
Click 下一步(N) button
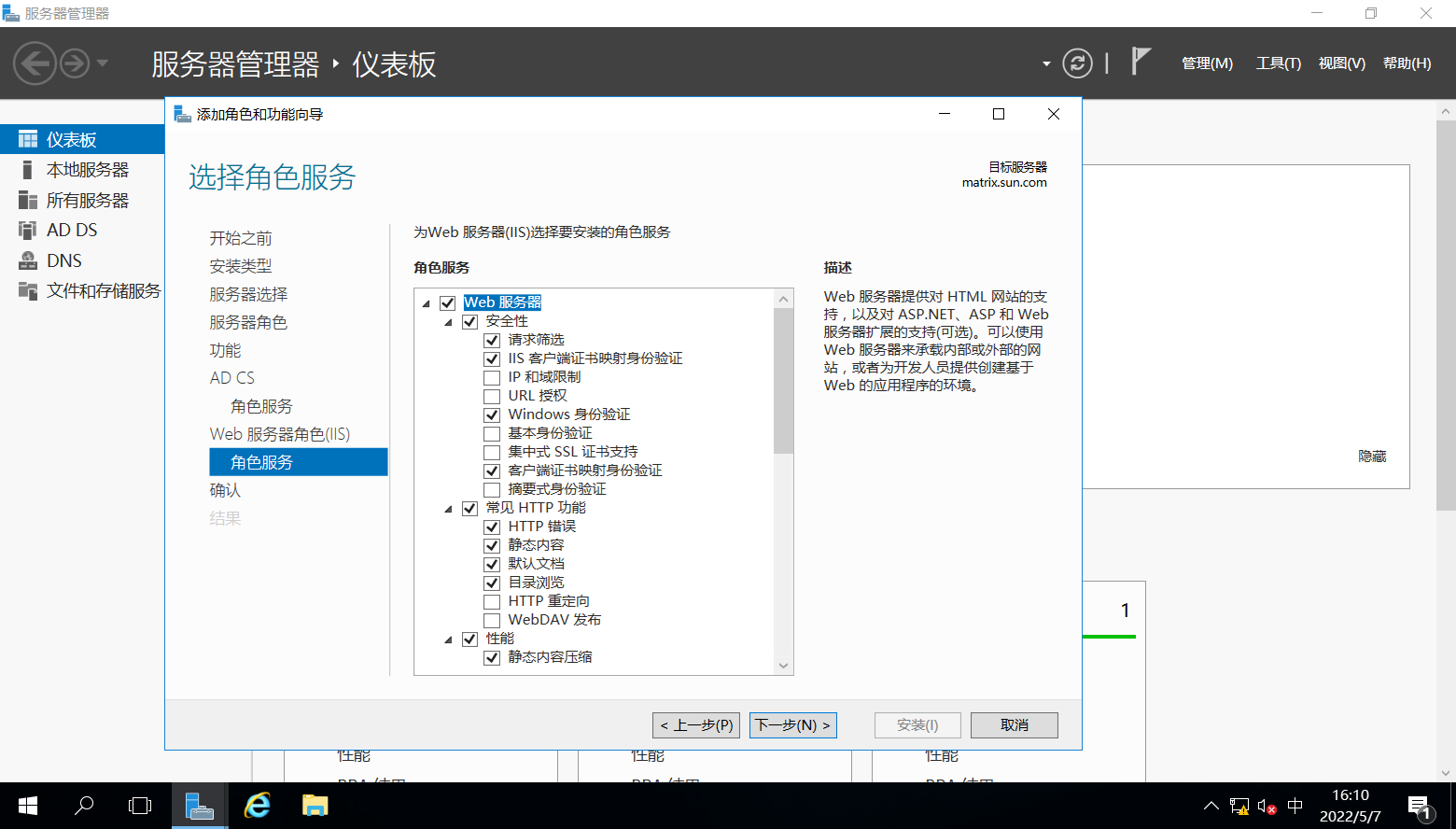(793, 725)
